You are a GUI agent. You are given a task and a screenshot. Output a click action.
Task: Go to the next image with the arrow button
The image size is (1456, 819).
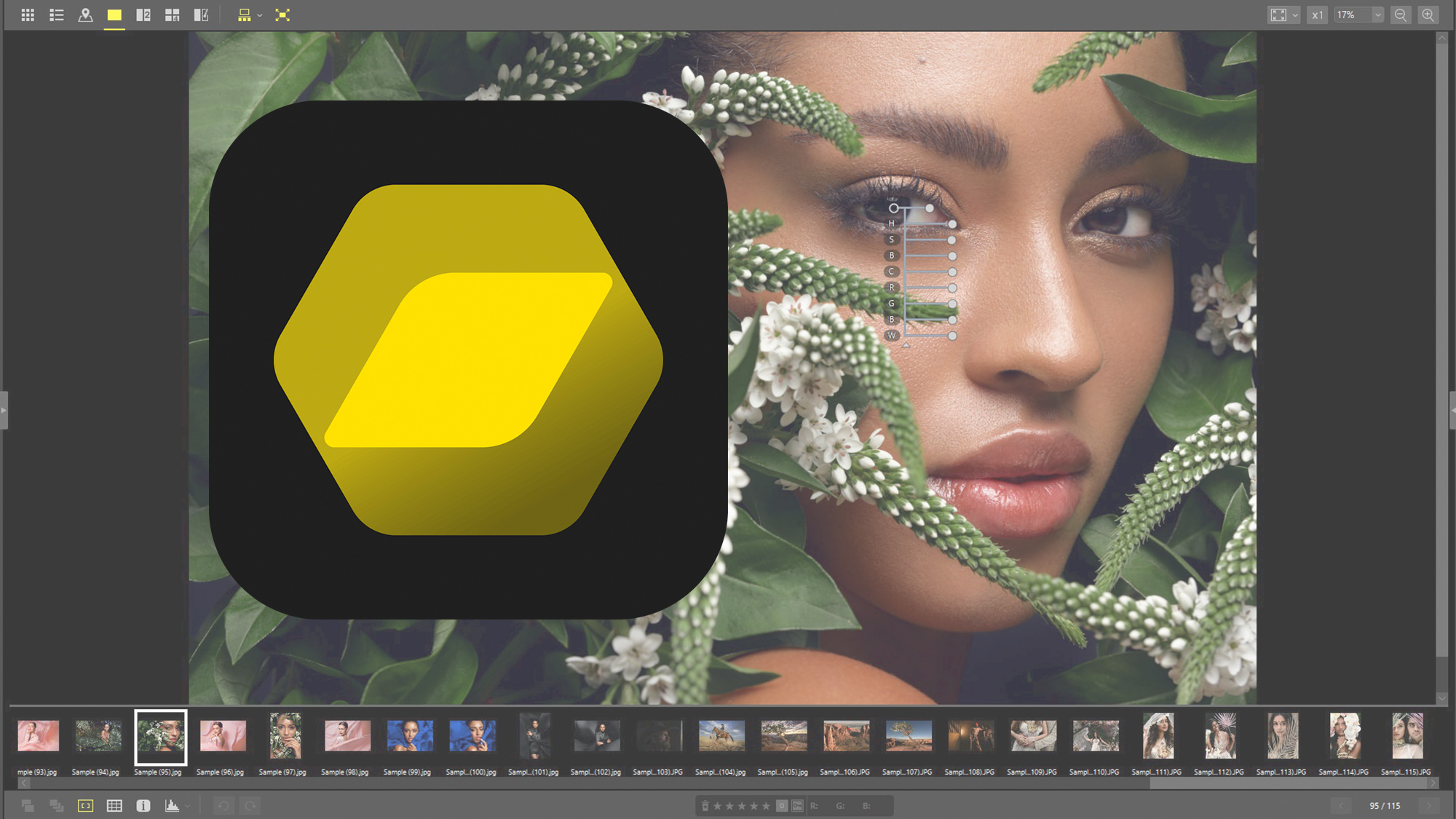point(1430,806)
